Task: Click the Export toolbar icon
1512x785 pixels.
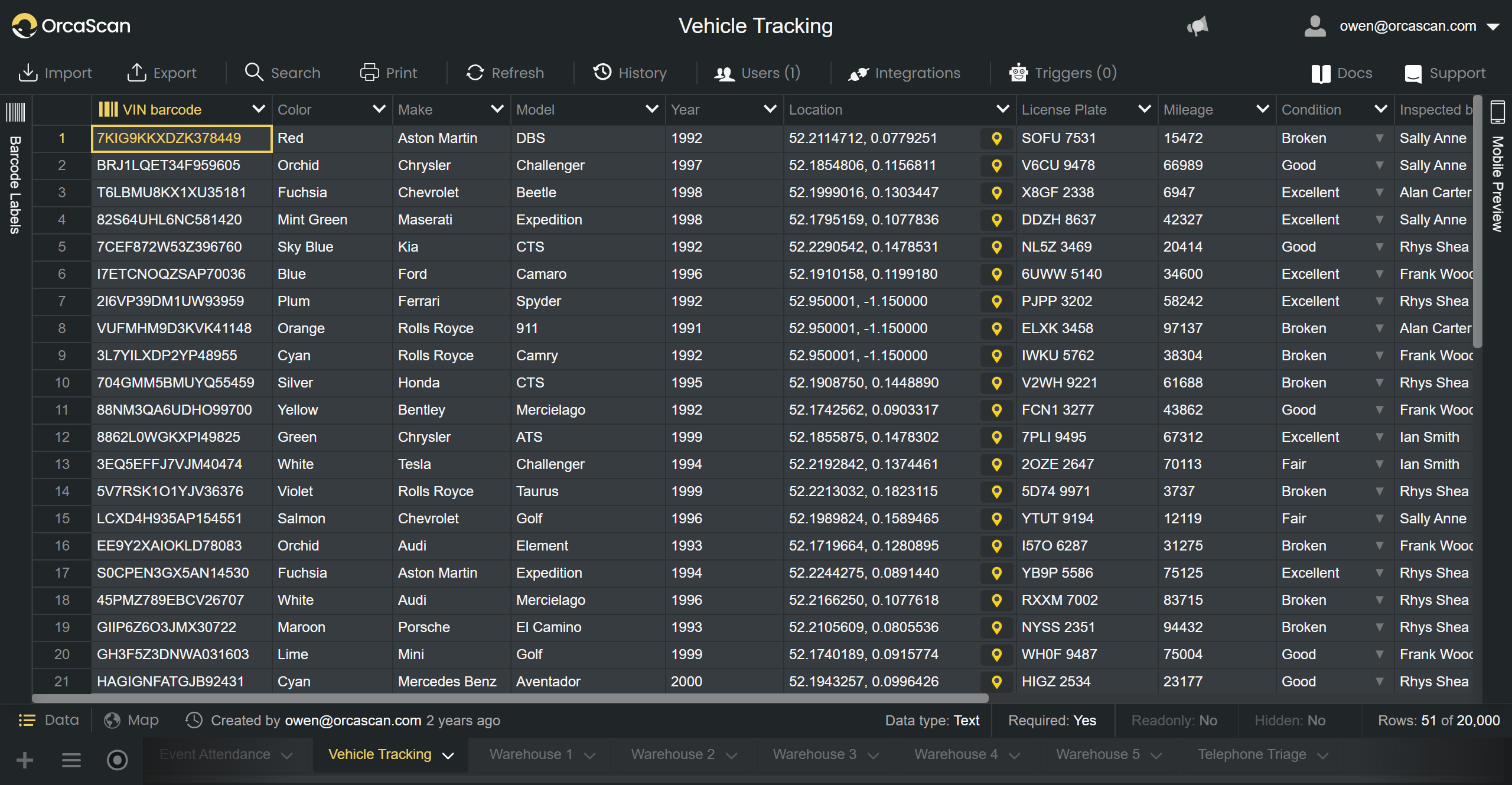Action: point(136,73)
